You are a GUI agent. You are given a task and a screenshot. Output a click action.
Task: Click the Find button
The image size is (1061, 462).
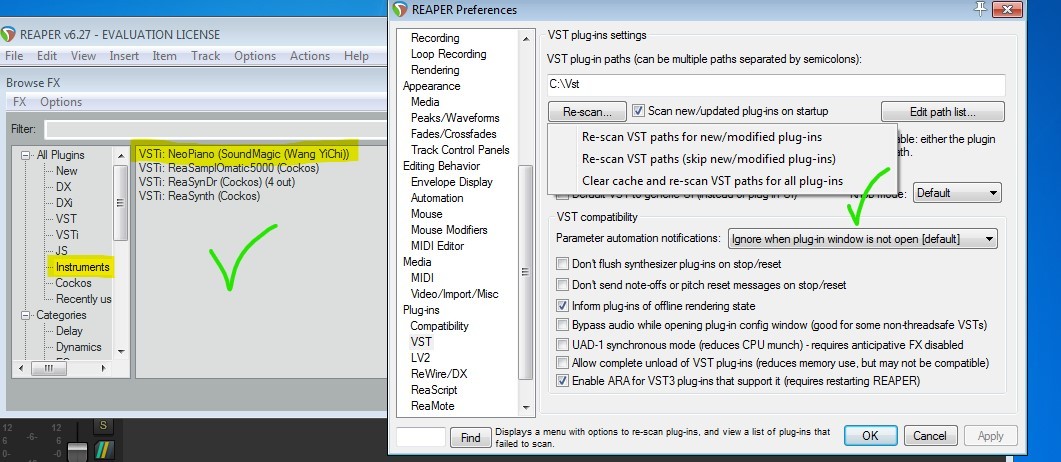(470, 438)
